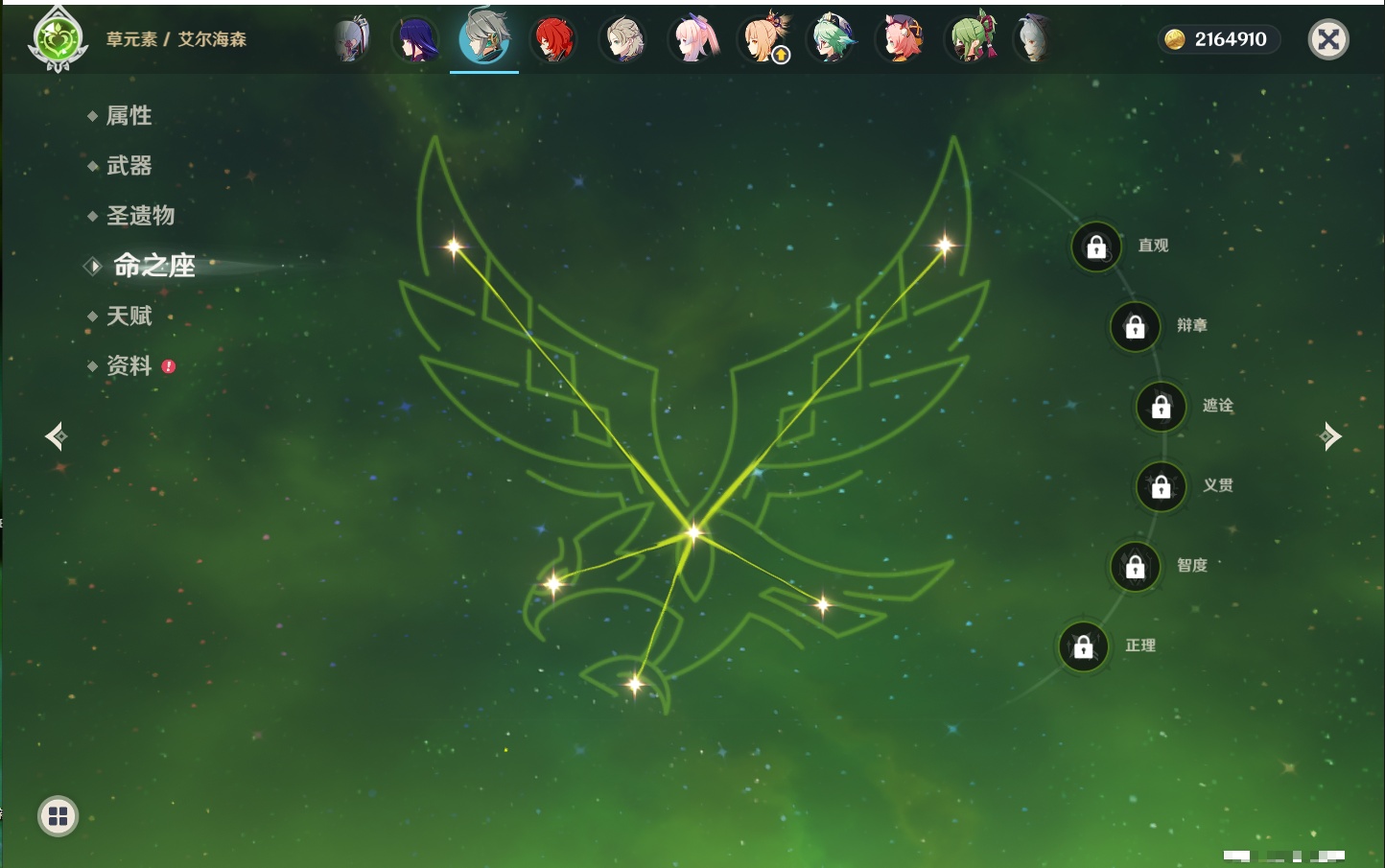Select the pink-haired cat-eared character portrait
The height and width of the screenshot is (868, 1385).
(x=902, y=40)
